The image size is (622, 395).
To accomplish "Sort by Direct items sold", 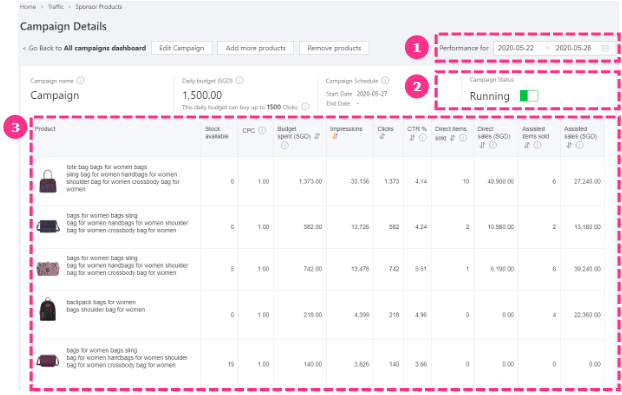I will (452, 138).
